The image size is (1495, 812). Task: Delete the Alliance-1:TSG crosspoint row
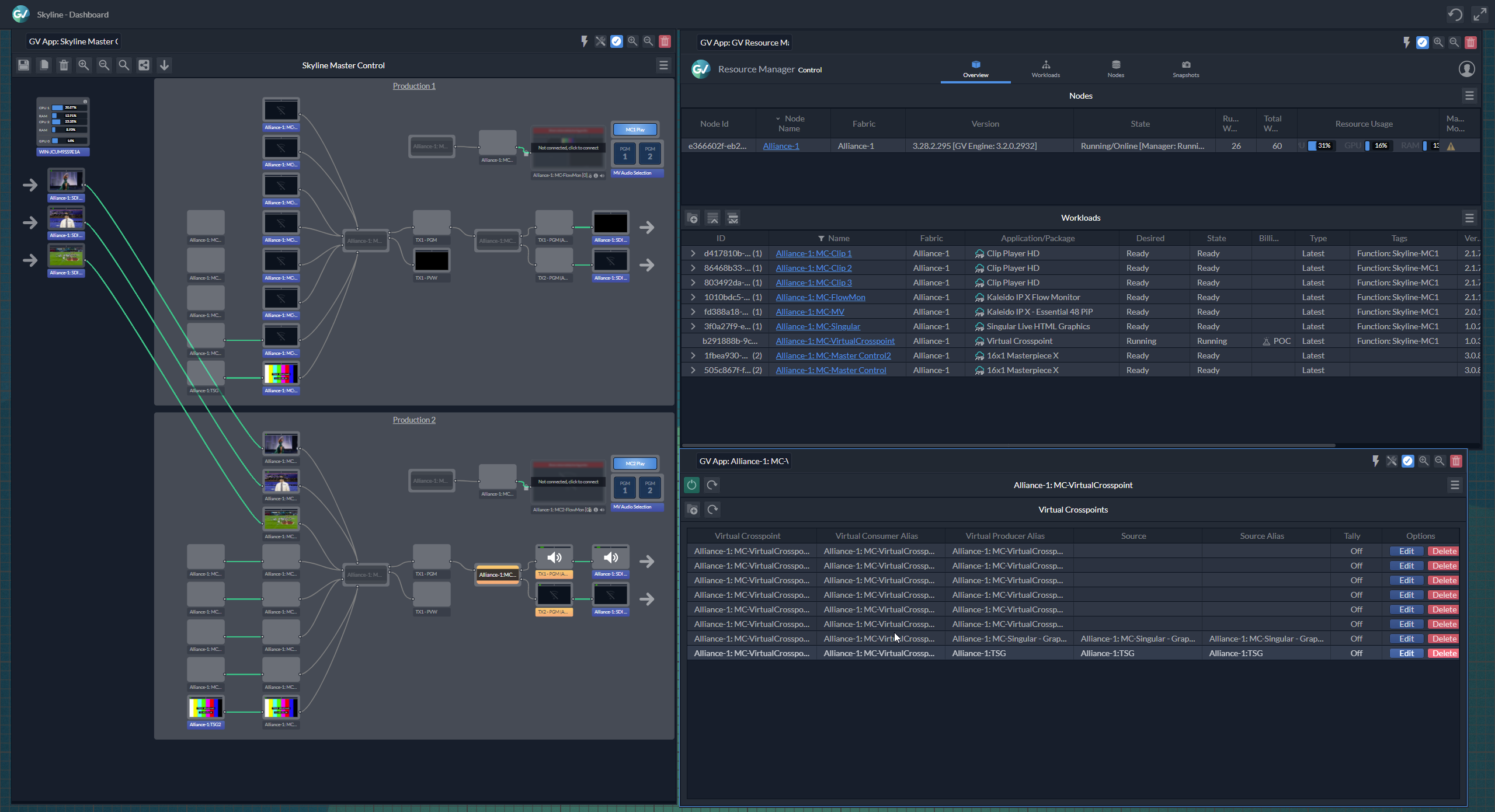pos(1444,653)
